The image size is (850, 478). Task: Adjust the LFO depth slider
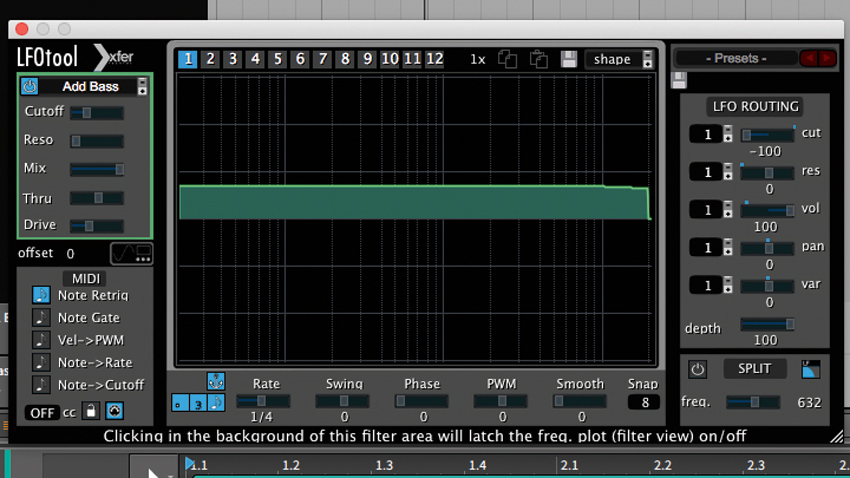pyautogui.click(x=768, y=324)
